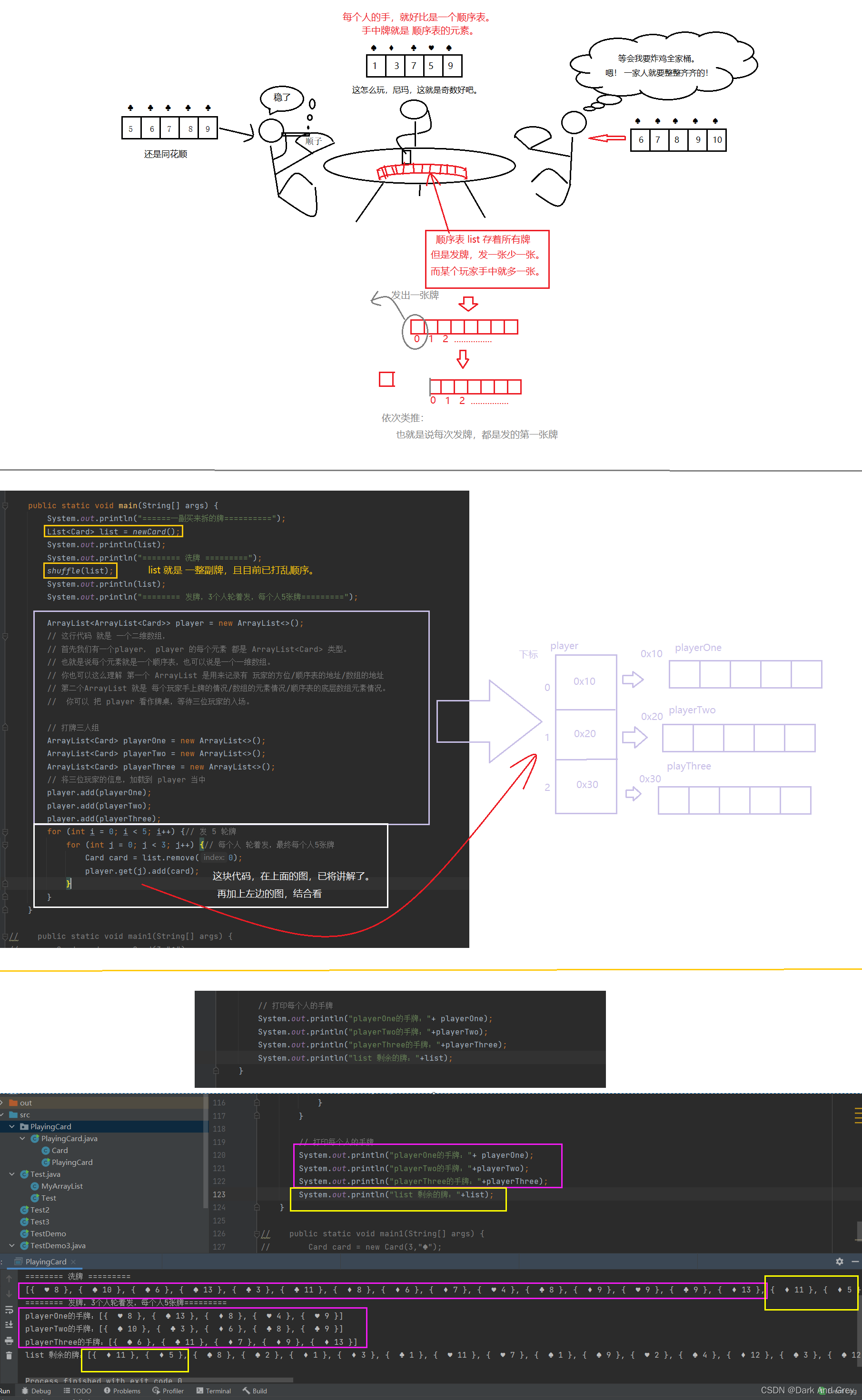This screenshot has height=1400, width=862.
Task: Open Run panel settings via the gear icon
Action: tap(839, 1262)
